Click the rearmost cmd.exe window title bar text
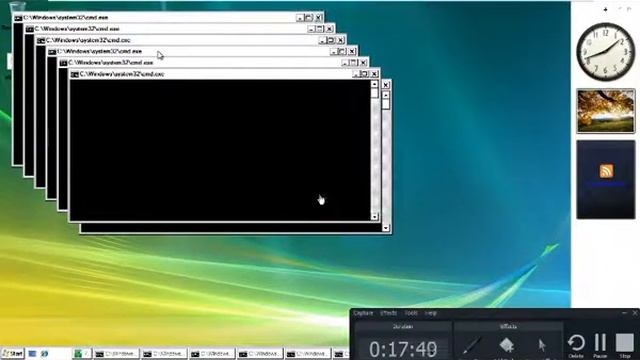The width and height of the screenshot is (640, 360). (x=66, y=18)
